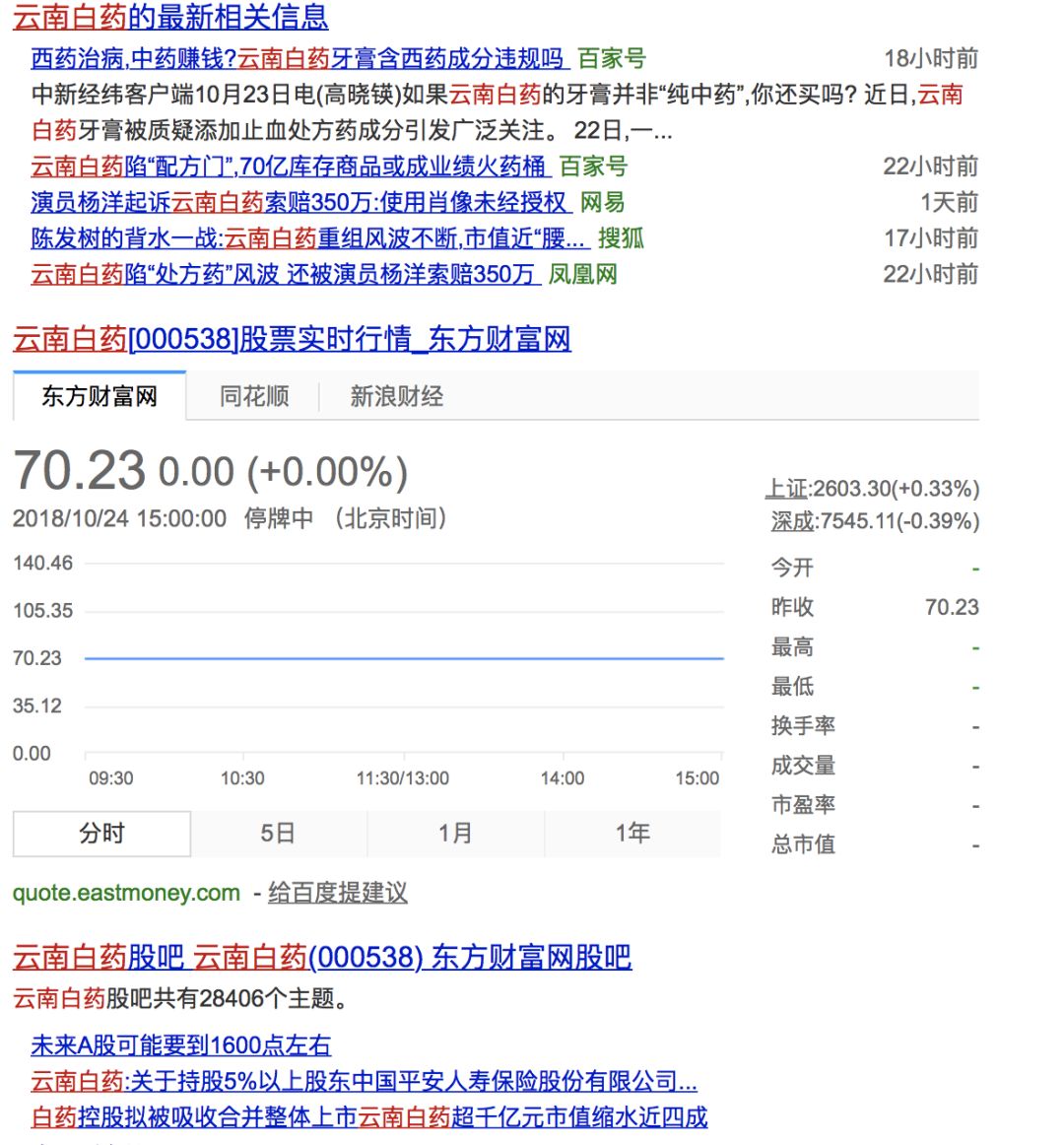Switch the chart to the 1年 view
Screen dimensions: 1064x1145
click(632, 833)
